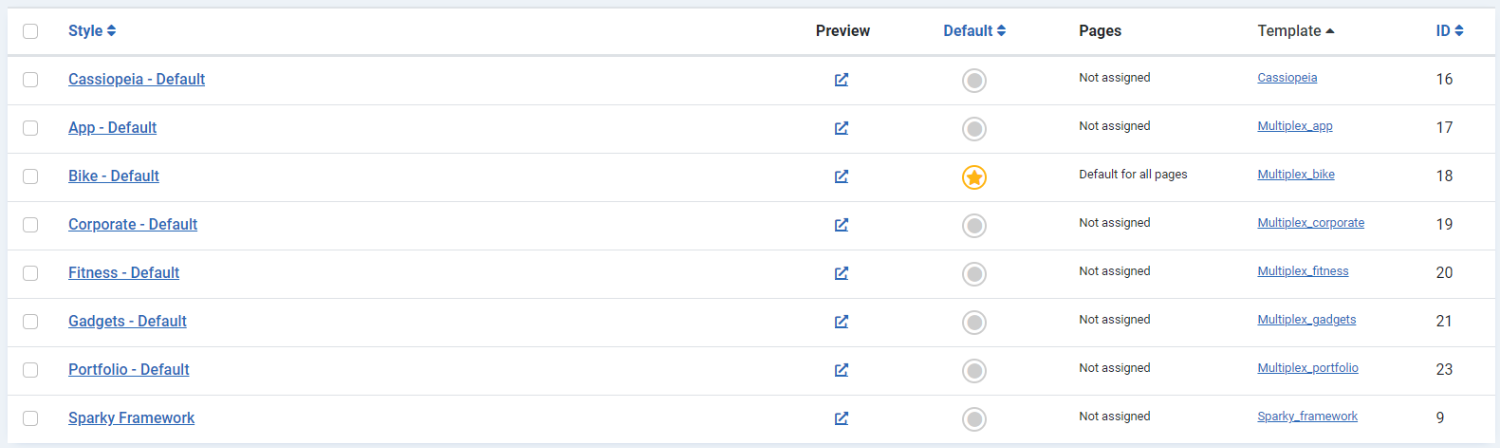The height and width of the screenshot is (448, 1500).
Task: Sort table by ID column
Action: point(1450,31)
